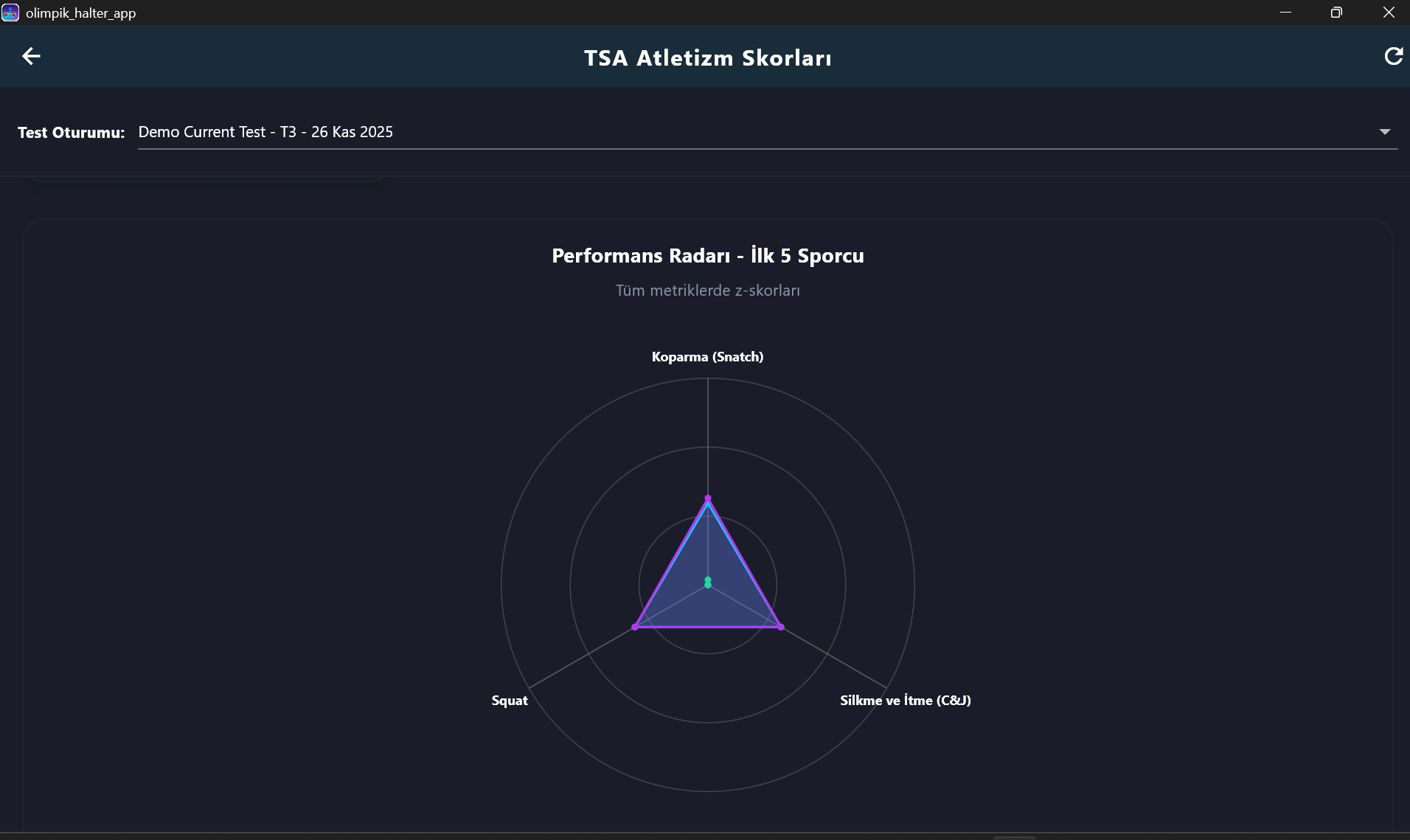
Task: Click the back navigation arrow
Action: pos(31,56)
